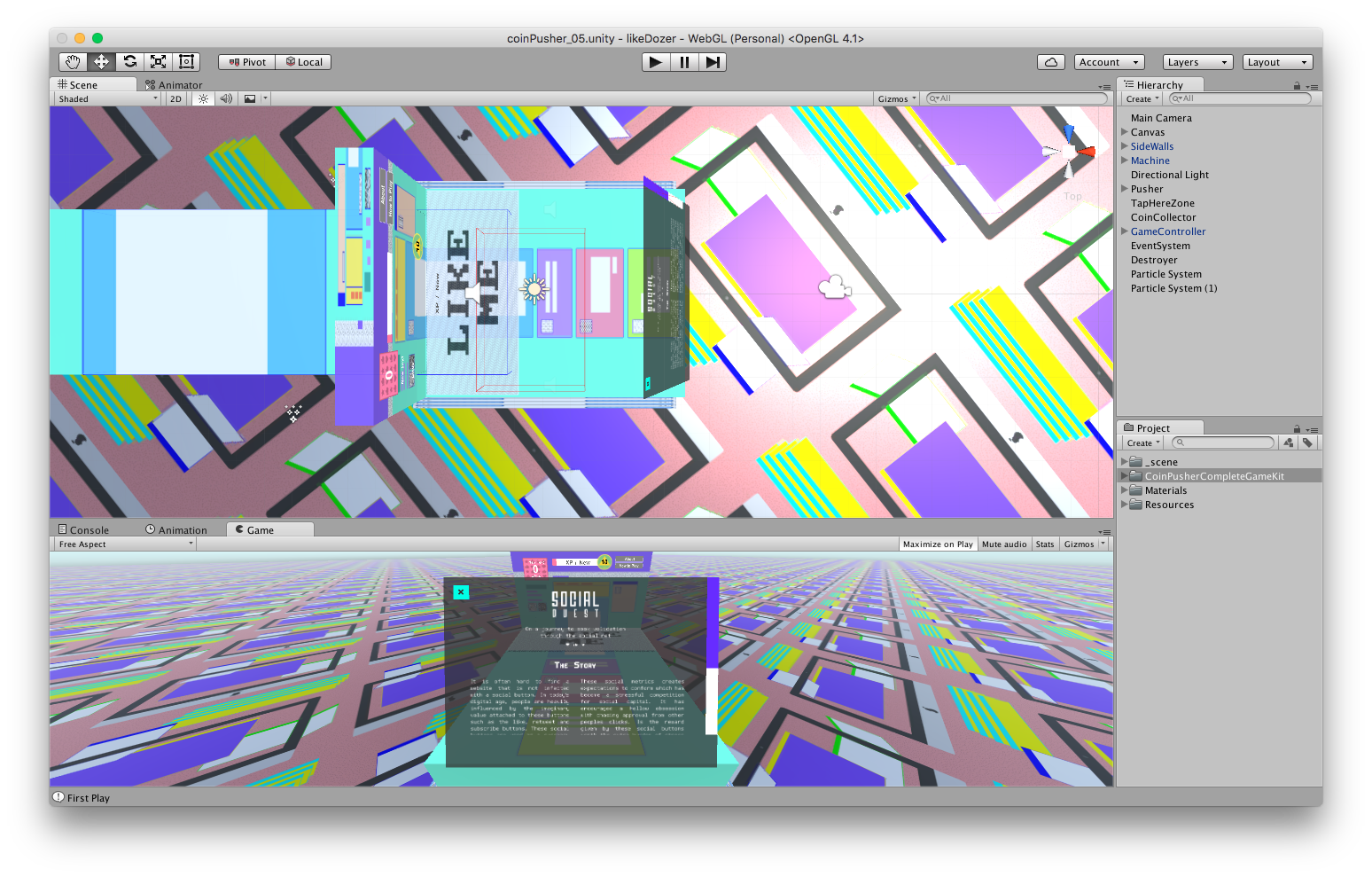Select the Rect transform tool
1372x877 pixels.
click(187, 62)
